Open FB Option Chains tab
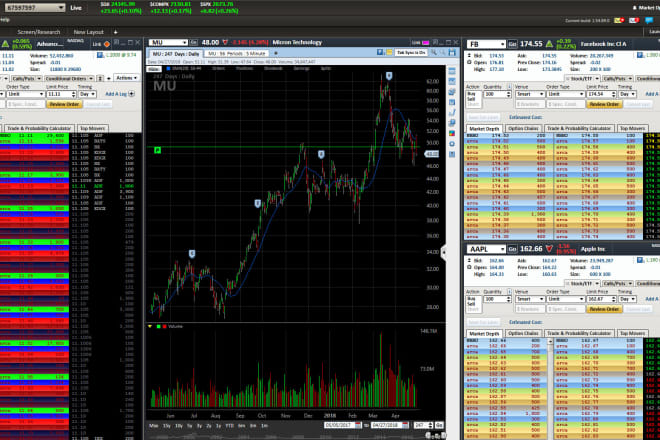The image size is (660, 440). point(523,128)
